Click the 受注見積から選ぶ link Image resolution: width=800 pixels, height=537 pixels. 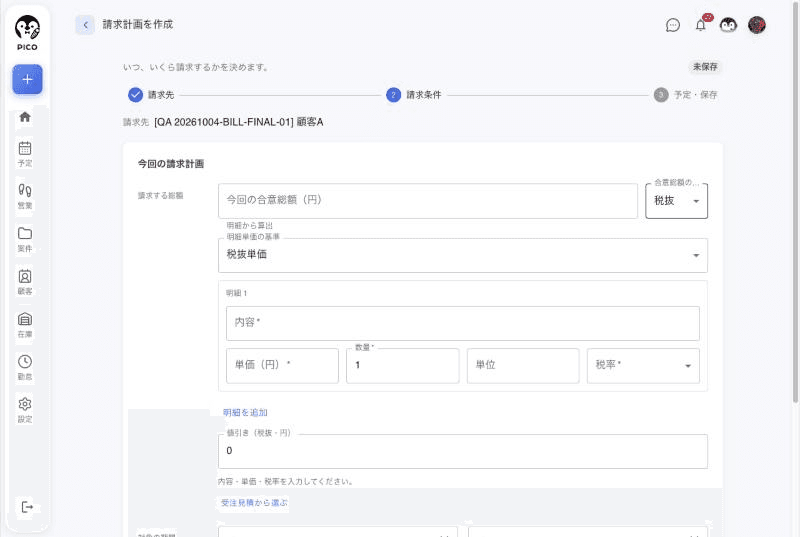click(x=254, y=503)
